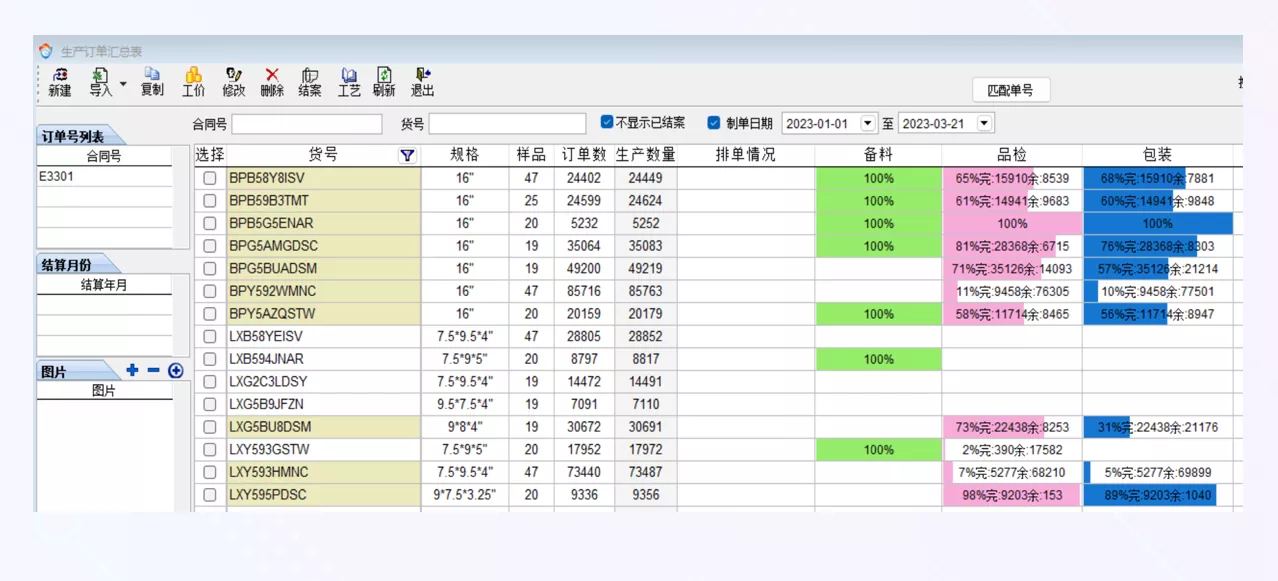Focus the 货号 input field

pos(506,124)
